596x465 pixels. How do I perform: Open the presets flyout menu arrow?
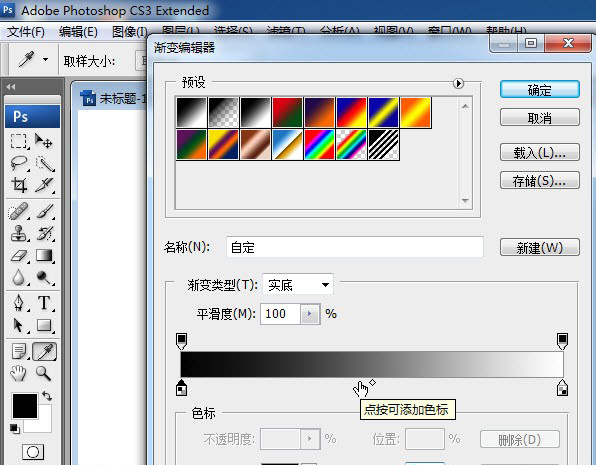(458, 83)
